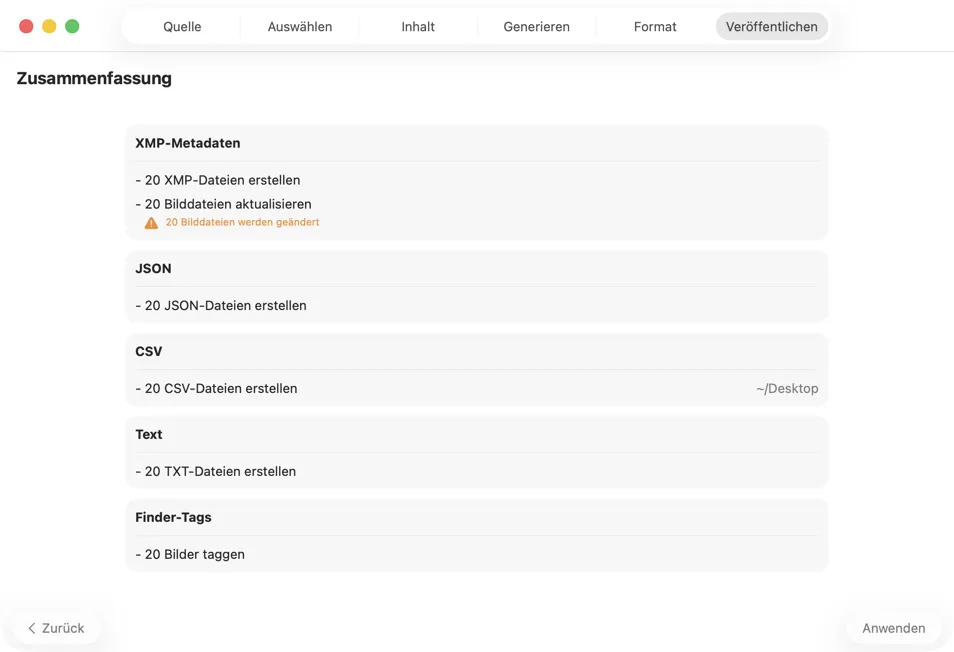Select the '20 Bilder taggen' row

click(190, 554)
